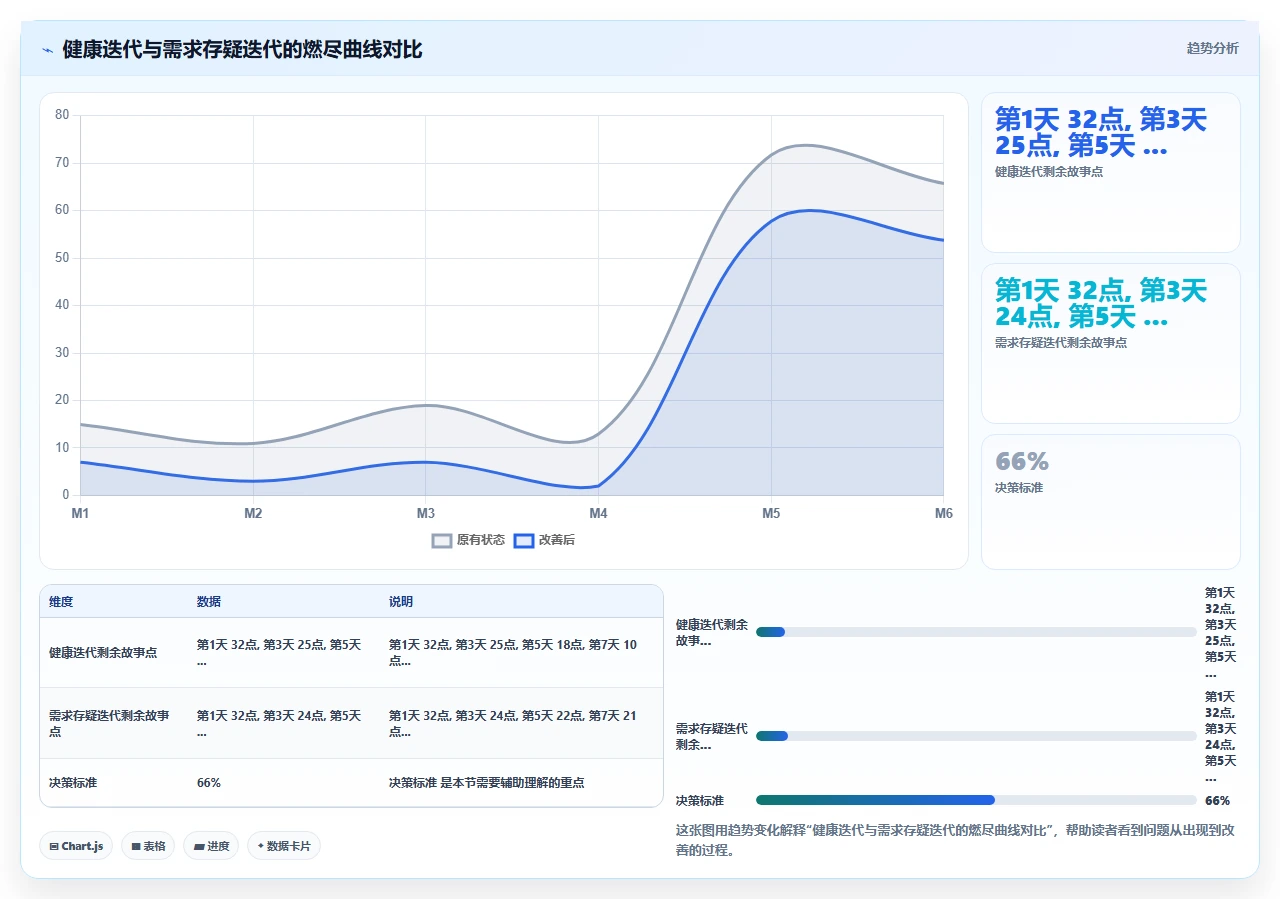Viewport: 1280px width, 899px height.
Task: Open the 趋势分析 label in header
Action: pos(1212,48)
